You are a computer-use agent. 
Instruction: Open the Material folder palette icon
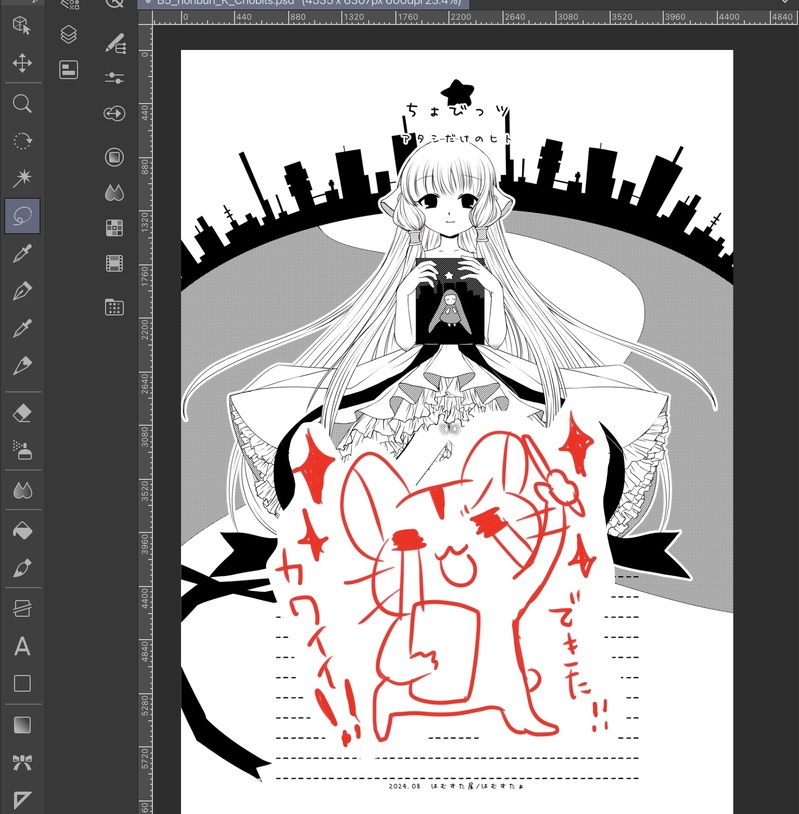[114, 307]
